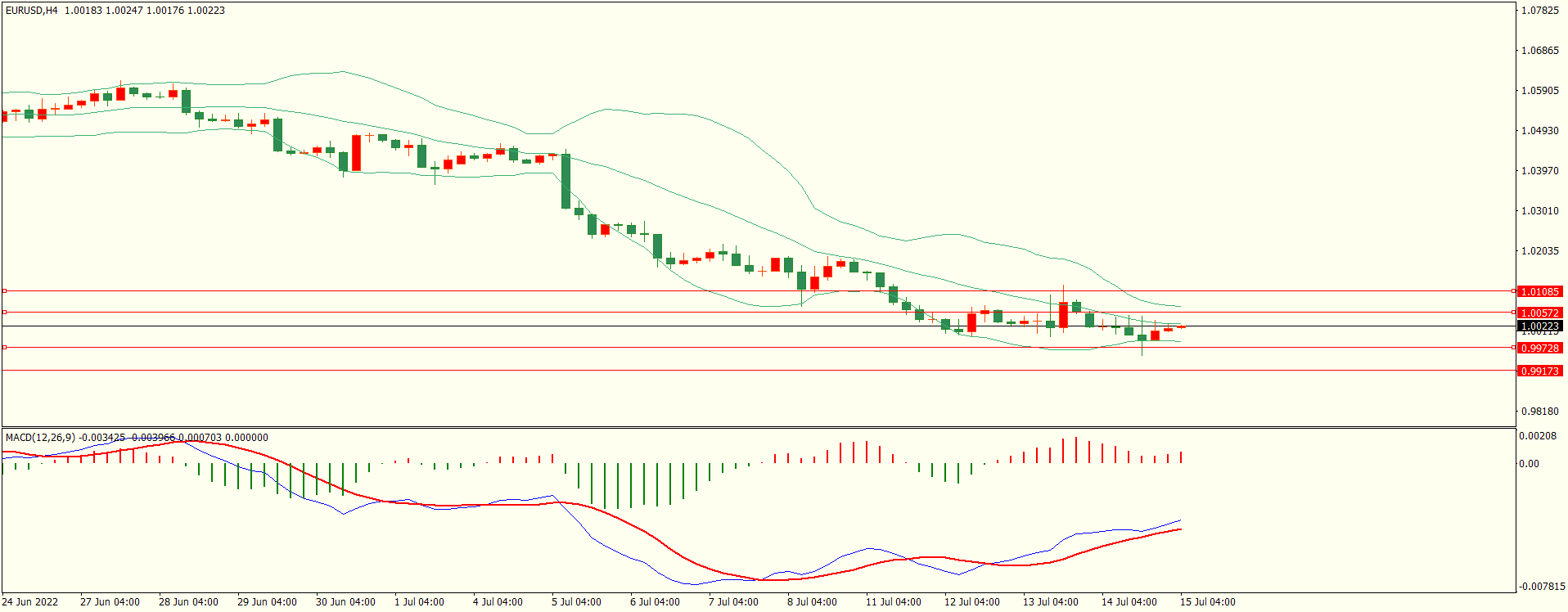The image size is (1568, 612).
Task: Click the 0.00 level on MACD scale
Action: click(1529, 464)
